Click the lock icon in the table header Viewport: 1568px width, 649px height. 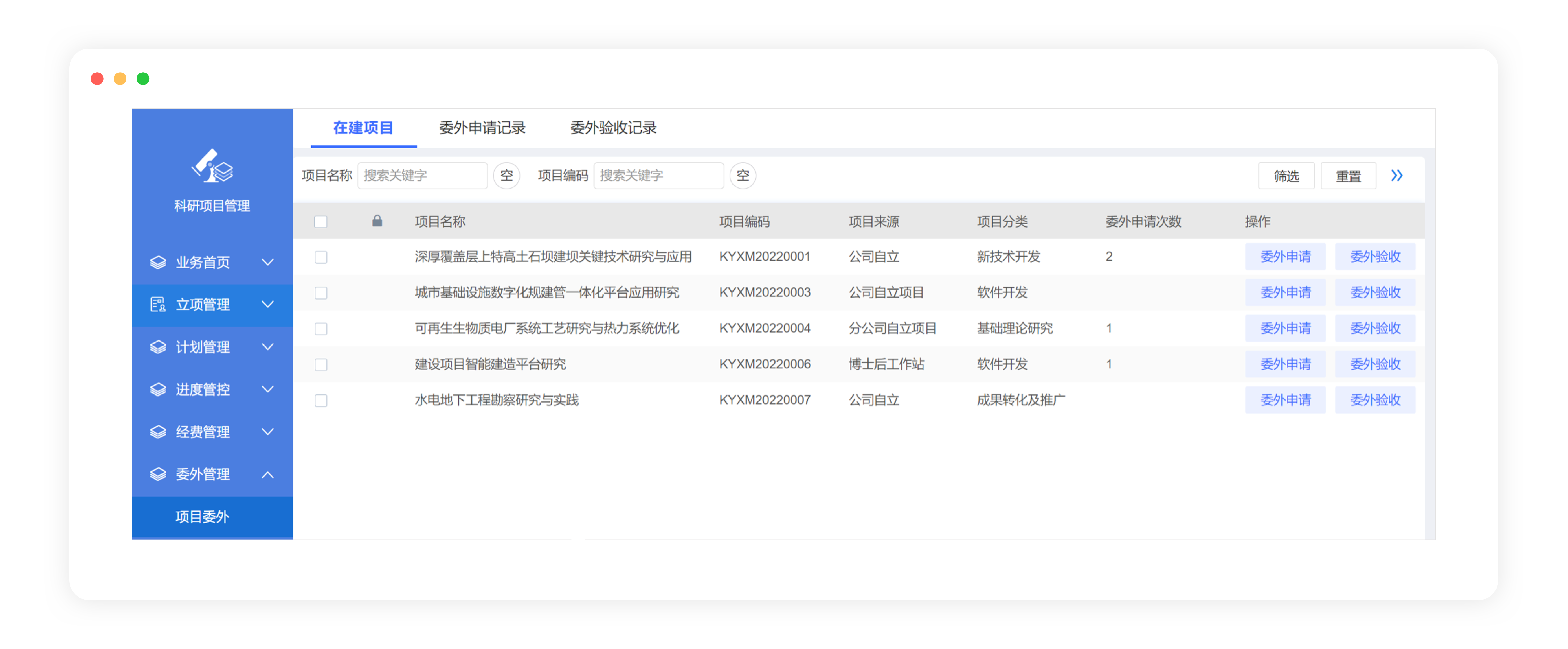click(x=377, y=221)
